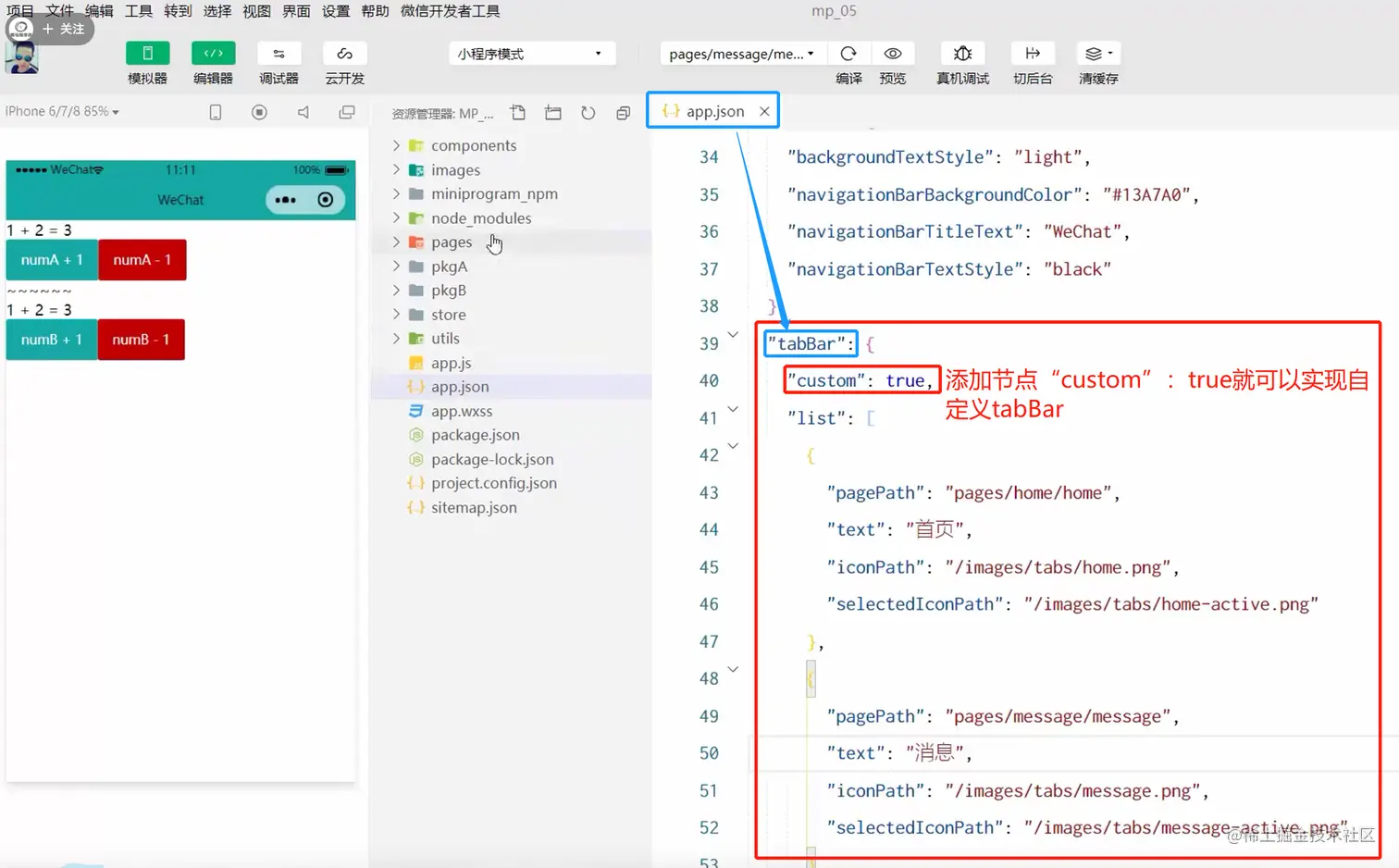Open the pages/message compile target dropdown
1399x868 pixels.
(x=742, y=54)
